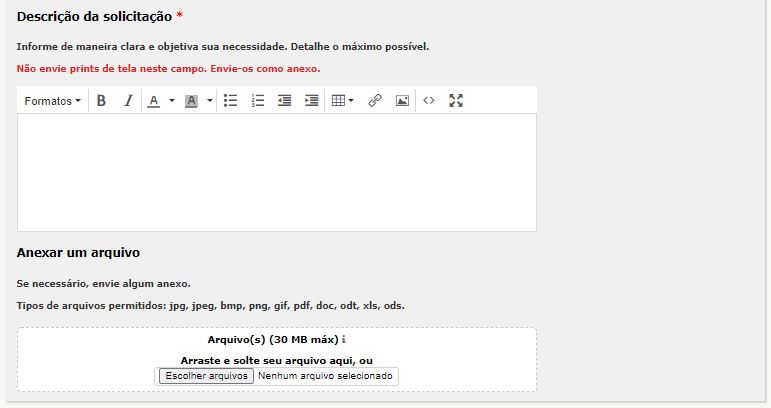The image size is (771, 408).
Task: Open the table insert dropdown
Action: click(342, 101)
